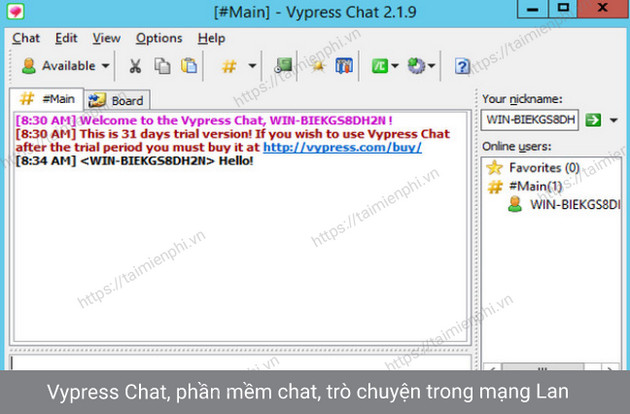Click the green /C command icon
This screenshot has height=414, width=630.
point(380,66)
